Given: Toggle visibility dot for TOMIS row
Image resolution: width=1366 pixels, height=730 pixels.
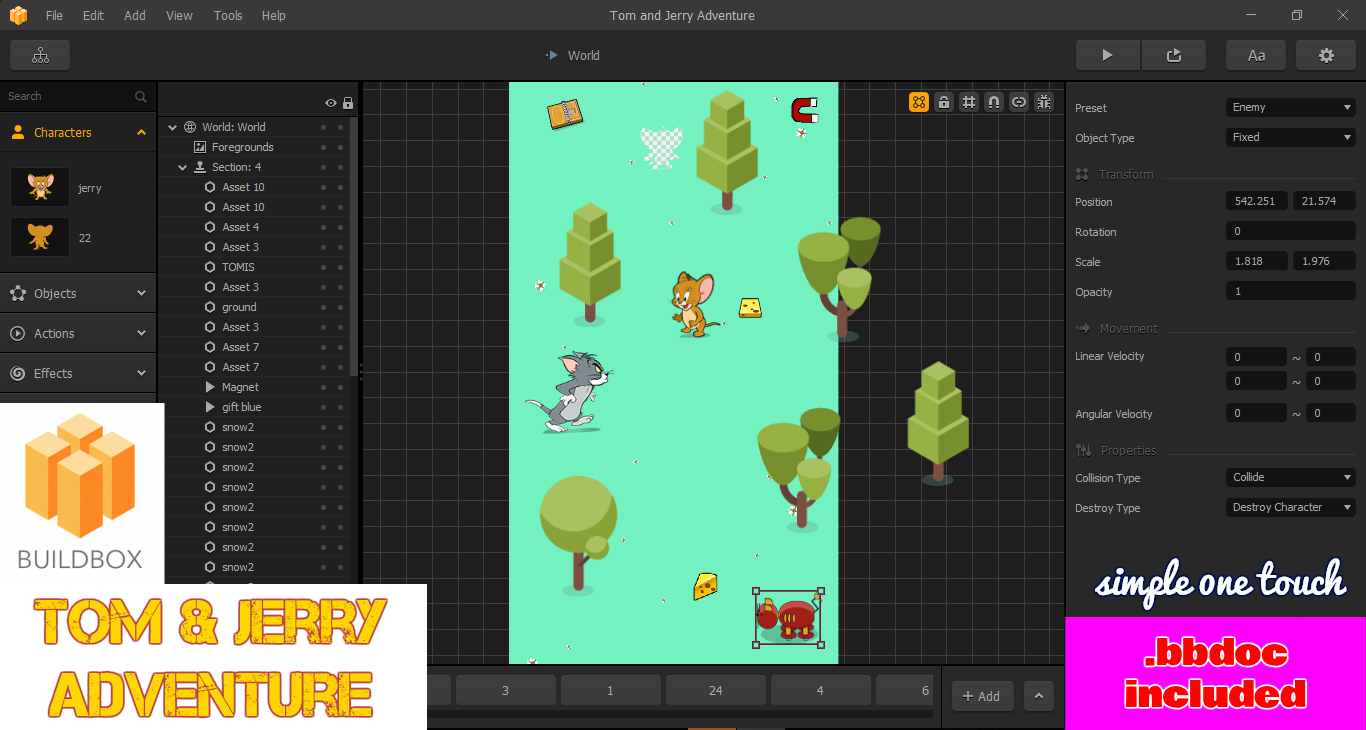Looking at the screenshot, I should coord(323,267).
